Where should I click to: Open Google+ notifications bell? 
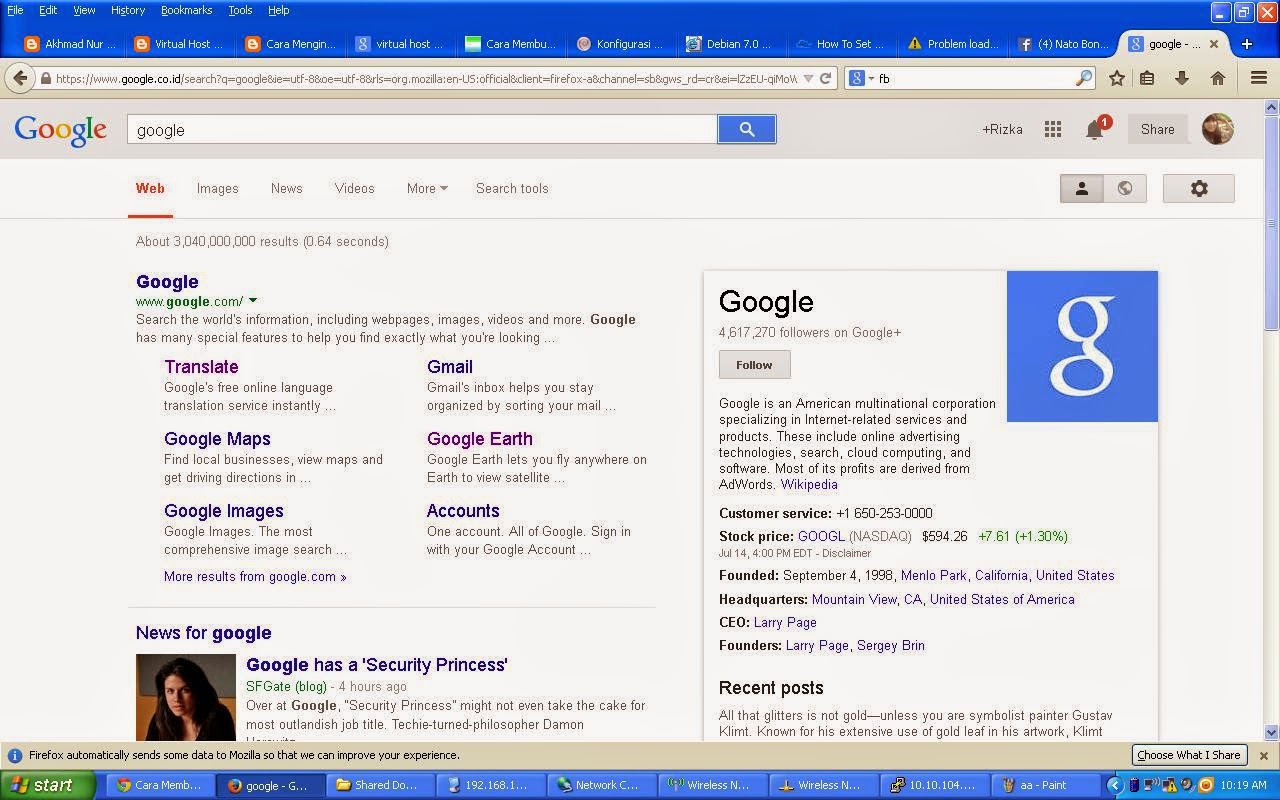pos(1095,130)
